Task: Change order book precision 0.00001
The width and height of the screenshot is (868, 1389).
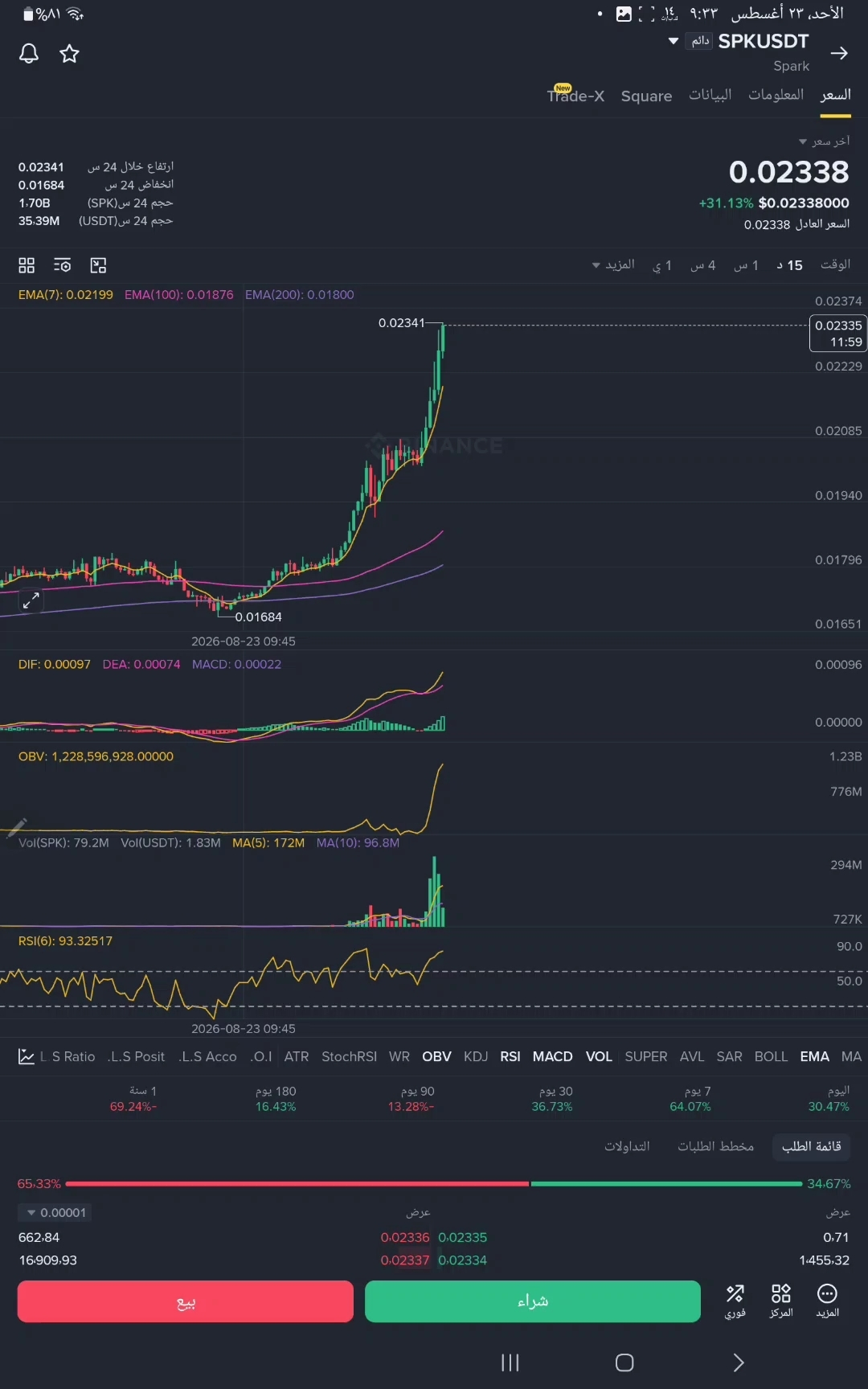Action: tap(55, 1212)
